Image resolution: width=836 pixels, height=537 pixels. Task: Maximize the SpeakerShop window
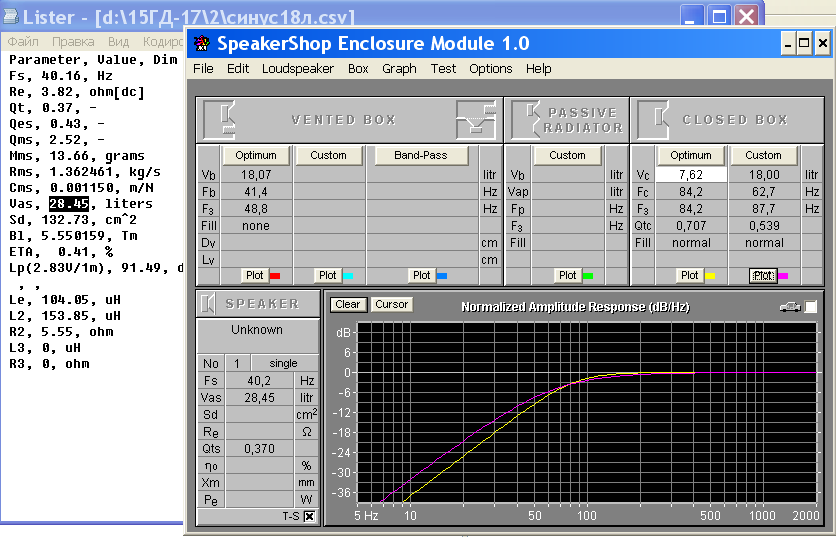(x=805, y=43)
